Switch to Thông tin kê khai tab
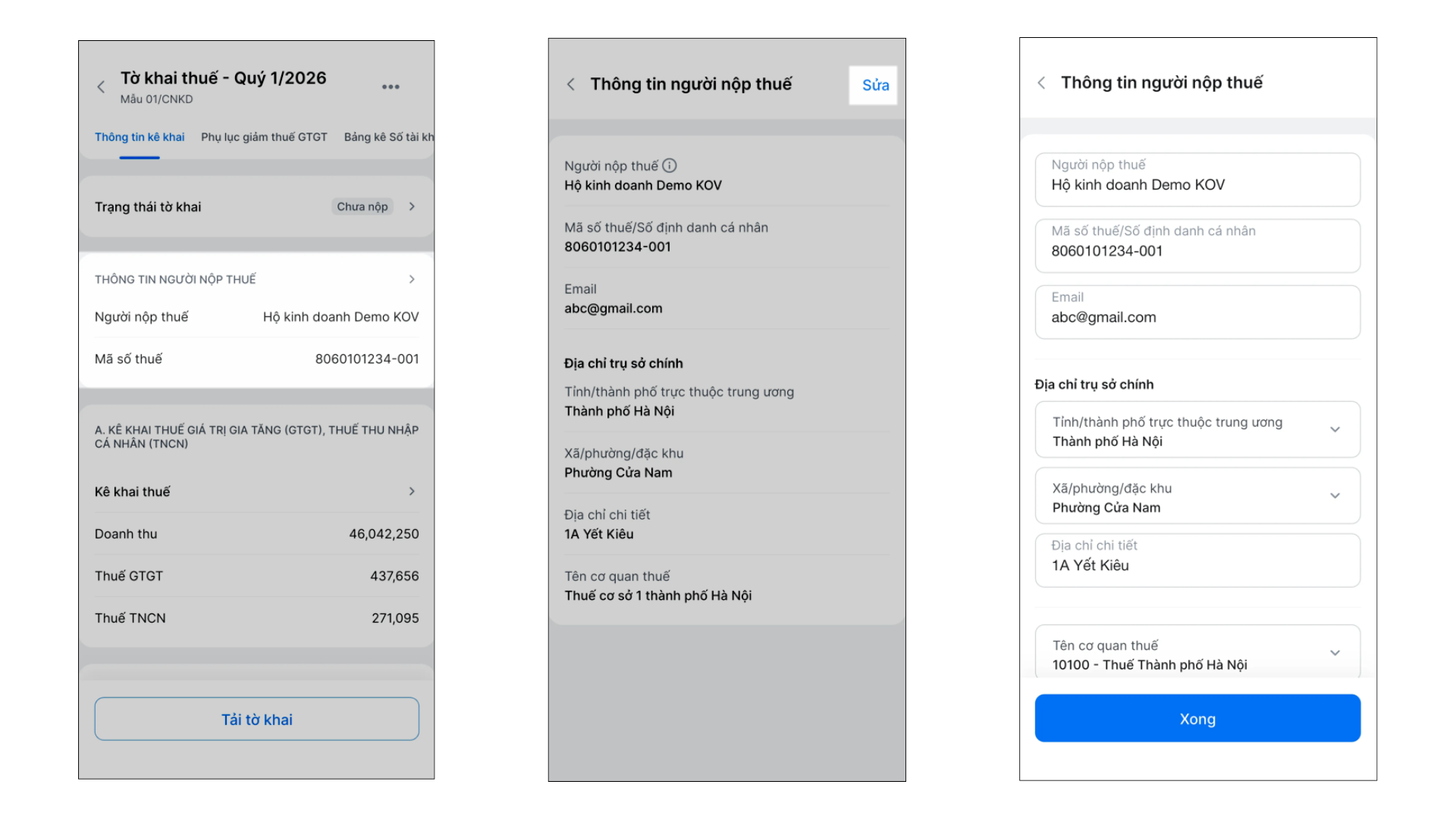This screenshot has height=819, width=1456. [140, 137]
